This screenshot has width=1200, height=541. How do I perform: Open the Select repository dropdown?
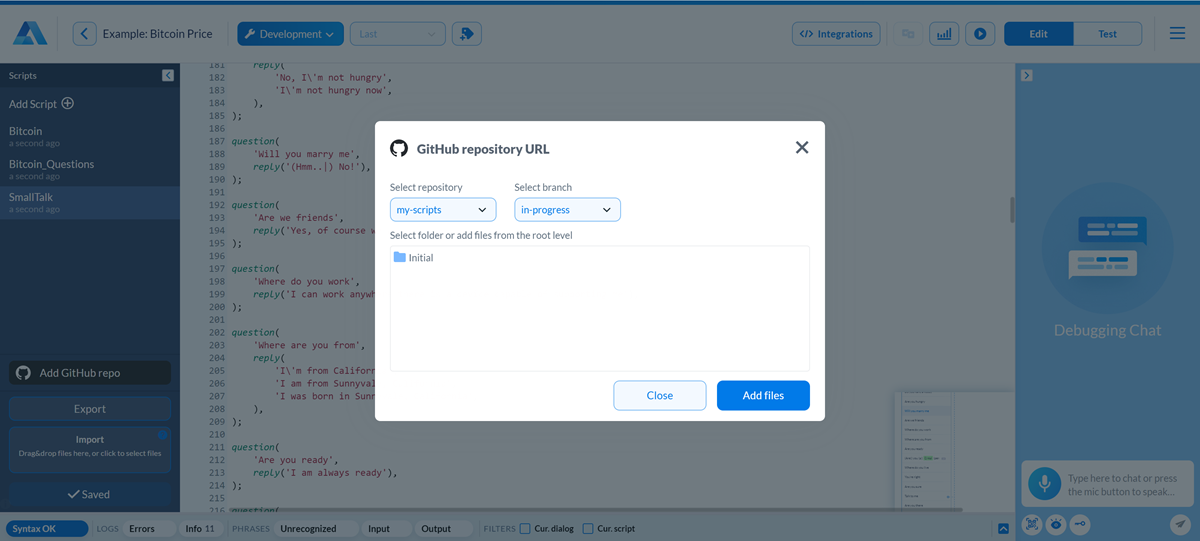click(443, 210)
